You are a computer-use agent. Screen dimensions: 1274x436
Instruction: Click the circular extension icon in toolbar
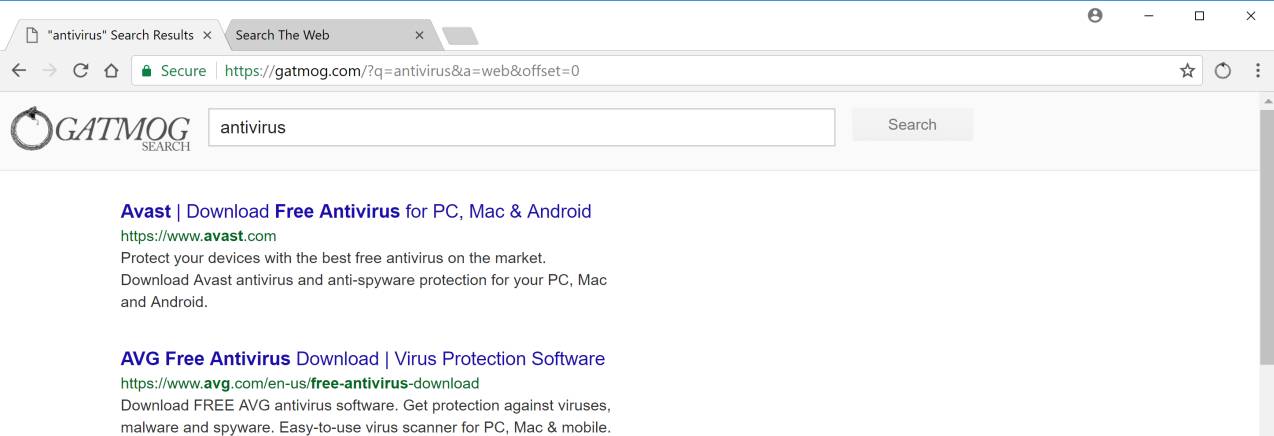coord(1222,71)
